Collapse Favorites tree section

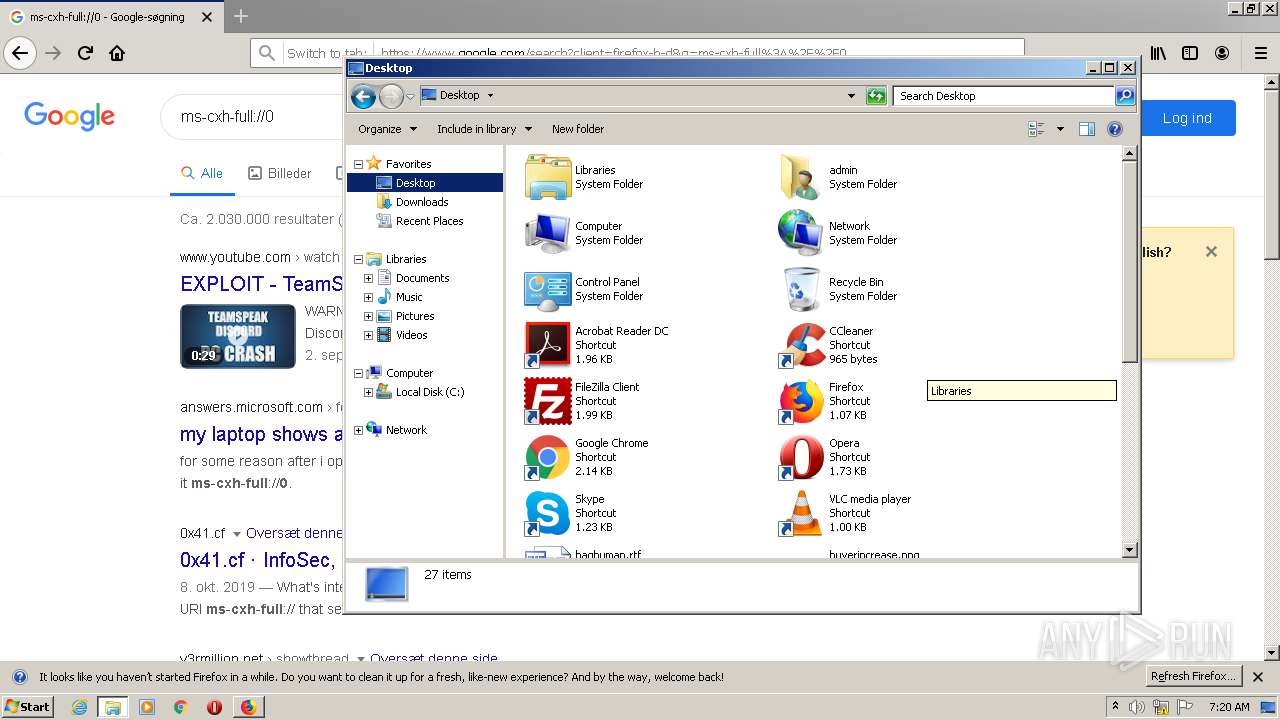click(358, 164)
